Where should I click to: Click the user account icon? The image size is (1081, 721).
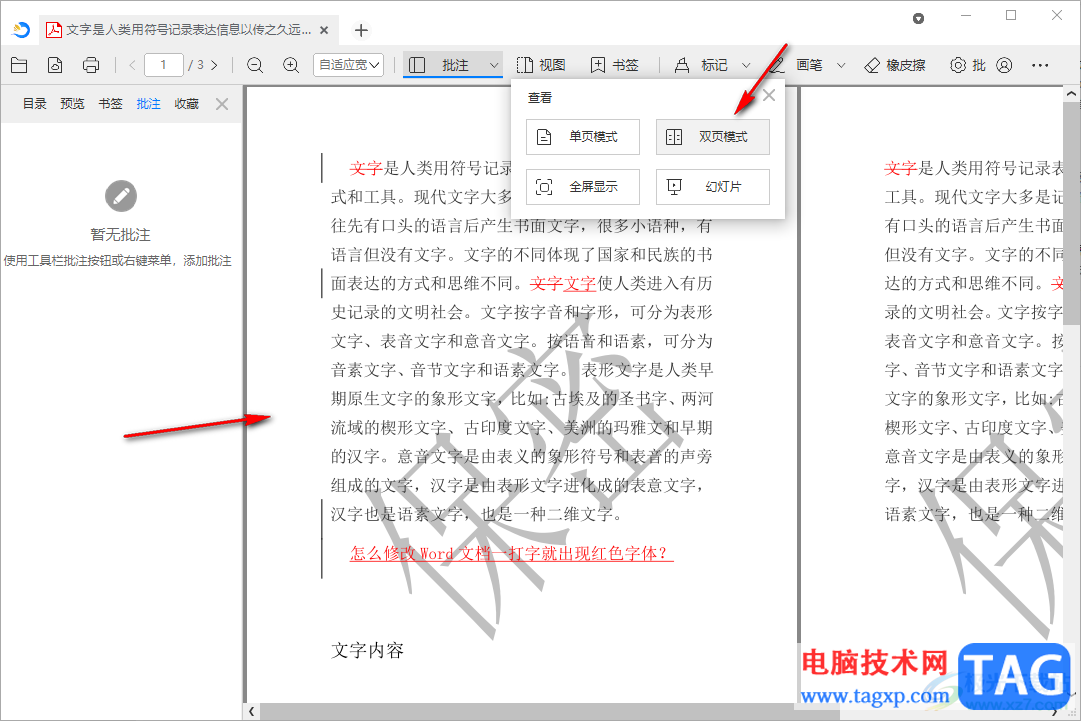1004,65
